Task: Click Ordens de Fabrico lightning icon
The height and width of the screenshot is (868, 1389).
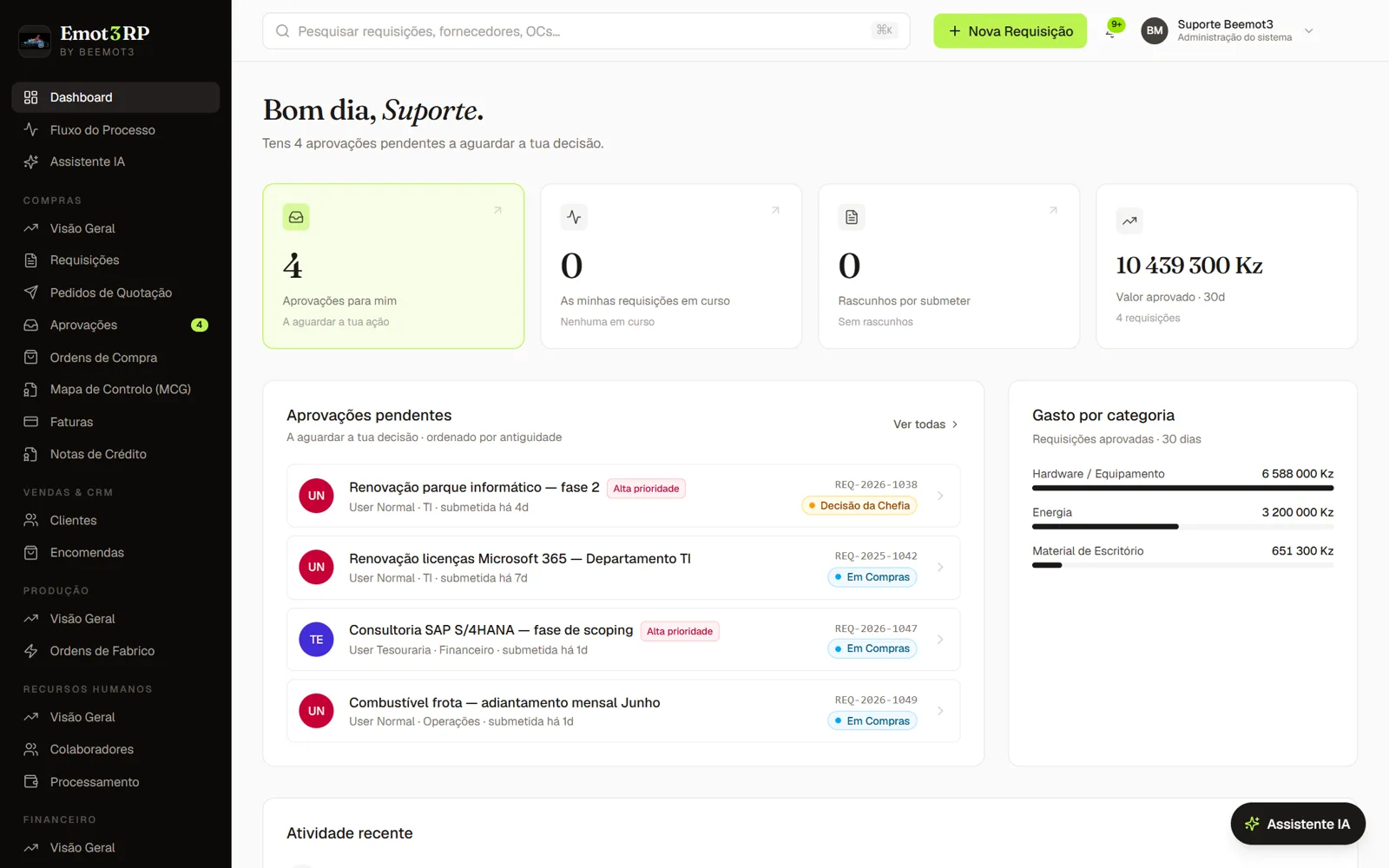Action: click(31, 651)
